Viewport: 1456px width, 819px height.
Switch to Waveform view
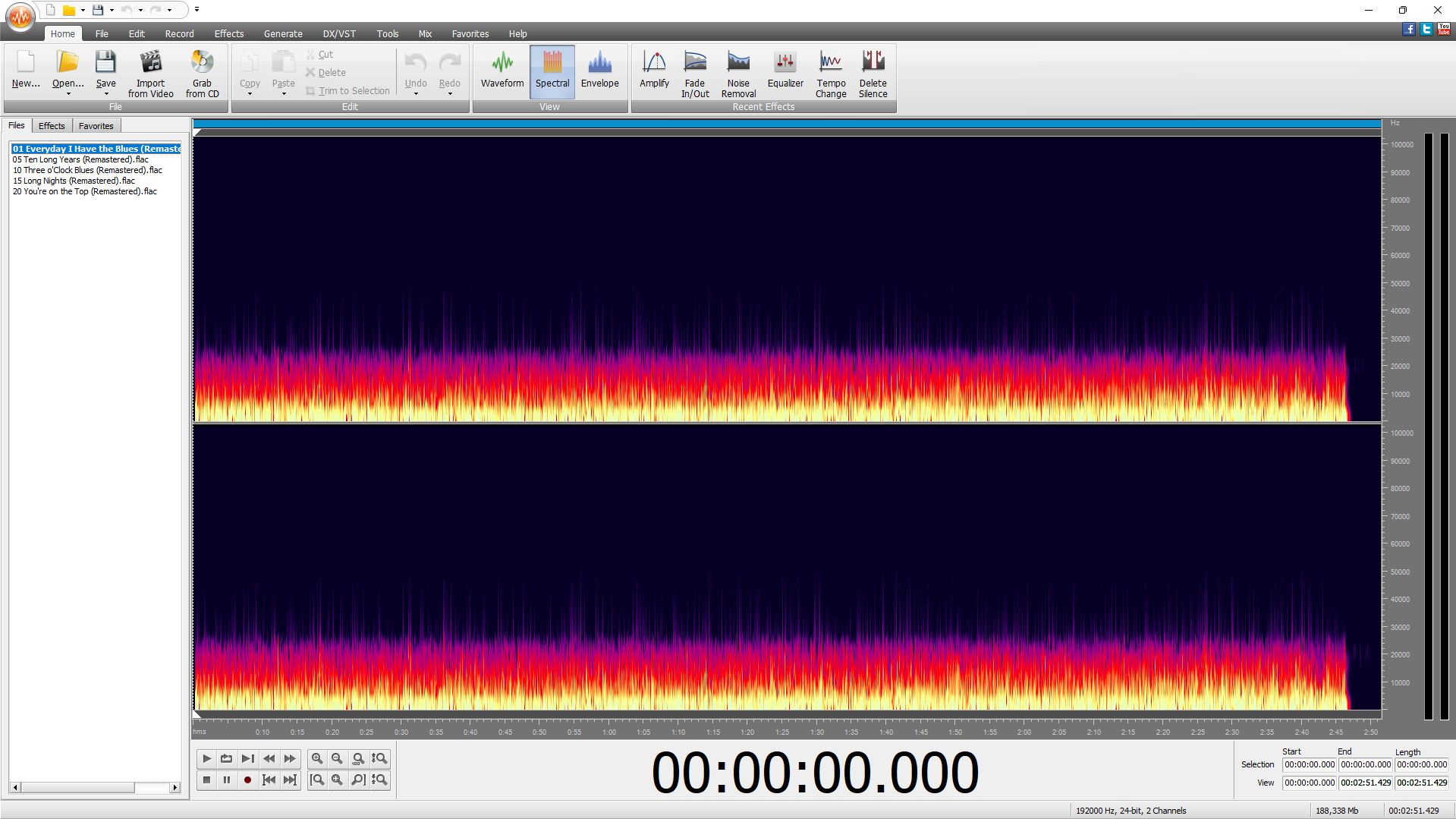502,71
